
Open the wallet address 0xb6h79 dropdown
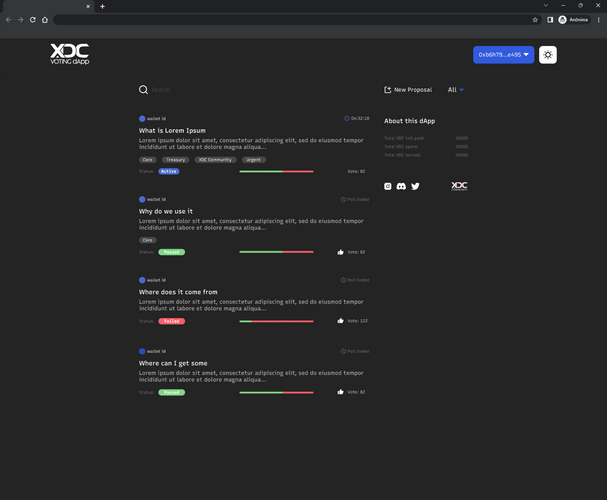click(504, 54)
